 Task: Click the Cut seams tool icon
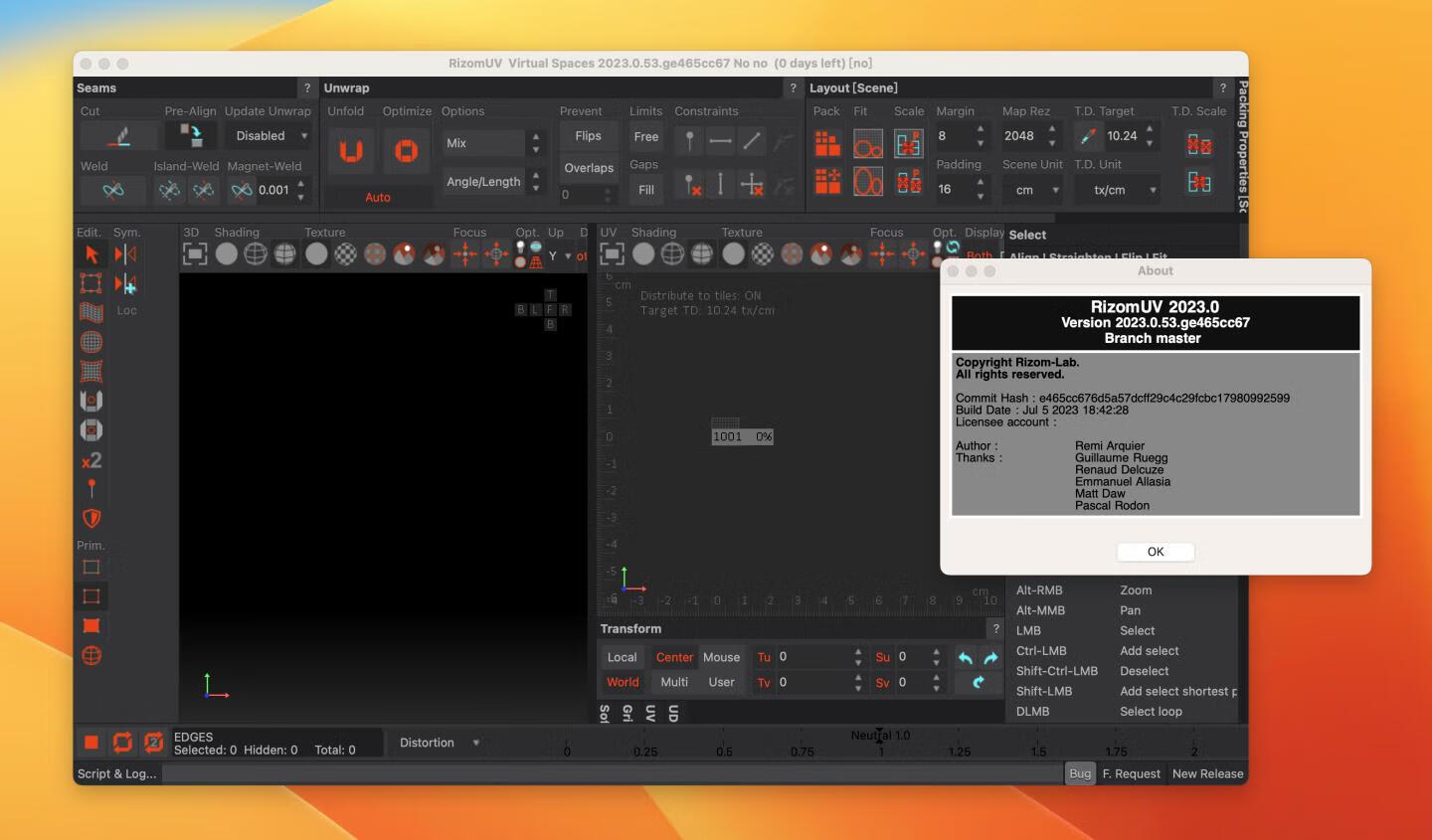click(x=118, y=136)
